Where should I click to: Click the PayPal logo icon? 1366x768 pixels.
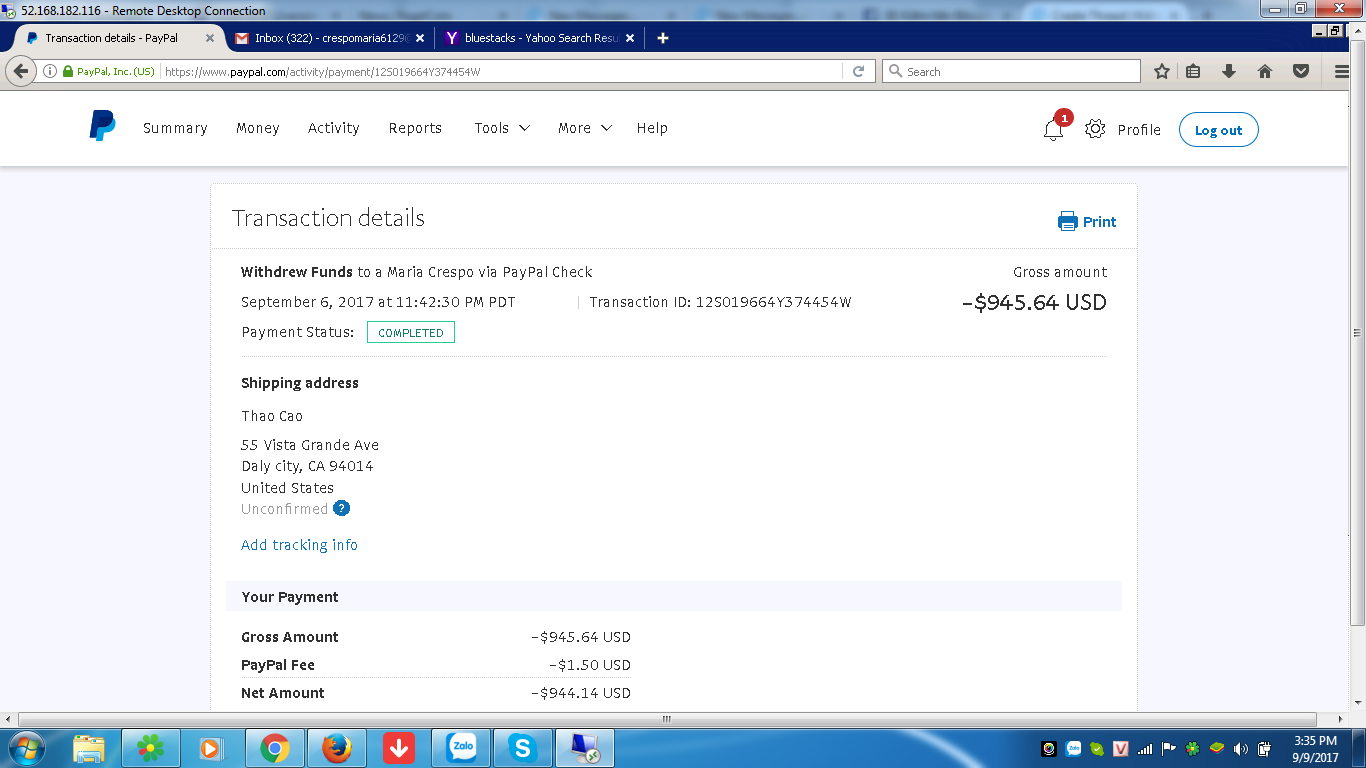click(103, 126)
